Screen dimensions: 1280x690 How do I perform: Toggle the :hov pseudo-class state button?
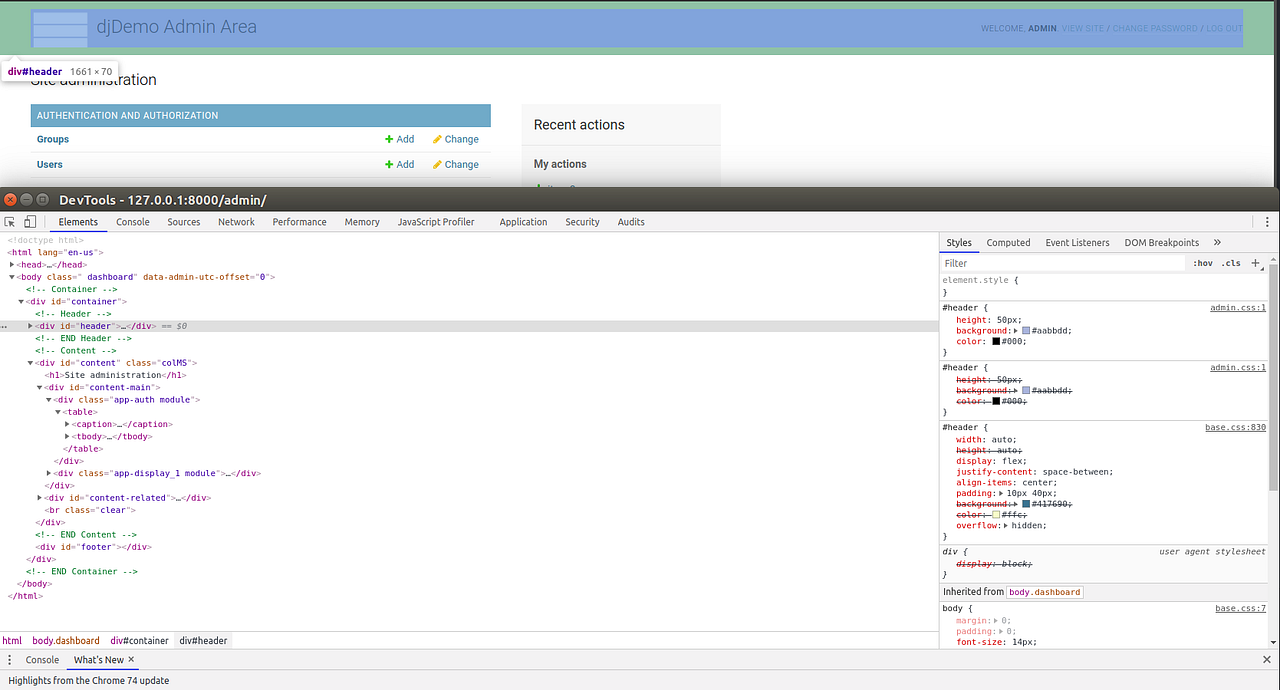coord(1202,263)
